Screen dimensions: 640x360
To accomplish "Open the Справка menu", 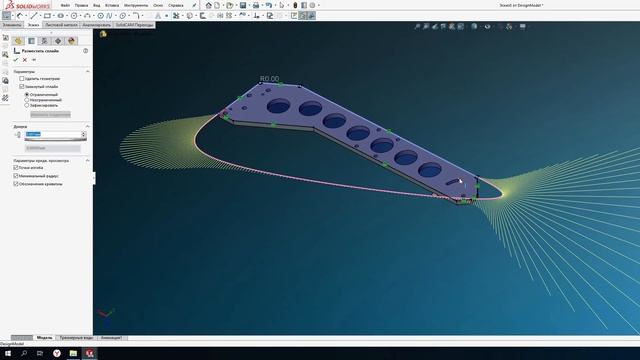I will click(x=176, y=5).
